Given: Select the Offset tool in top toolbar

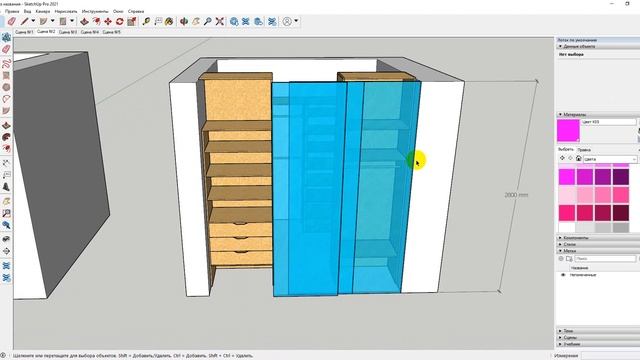Looking at the screenshot, I should (x=96, y=21).
